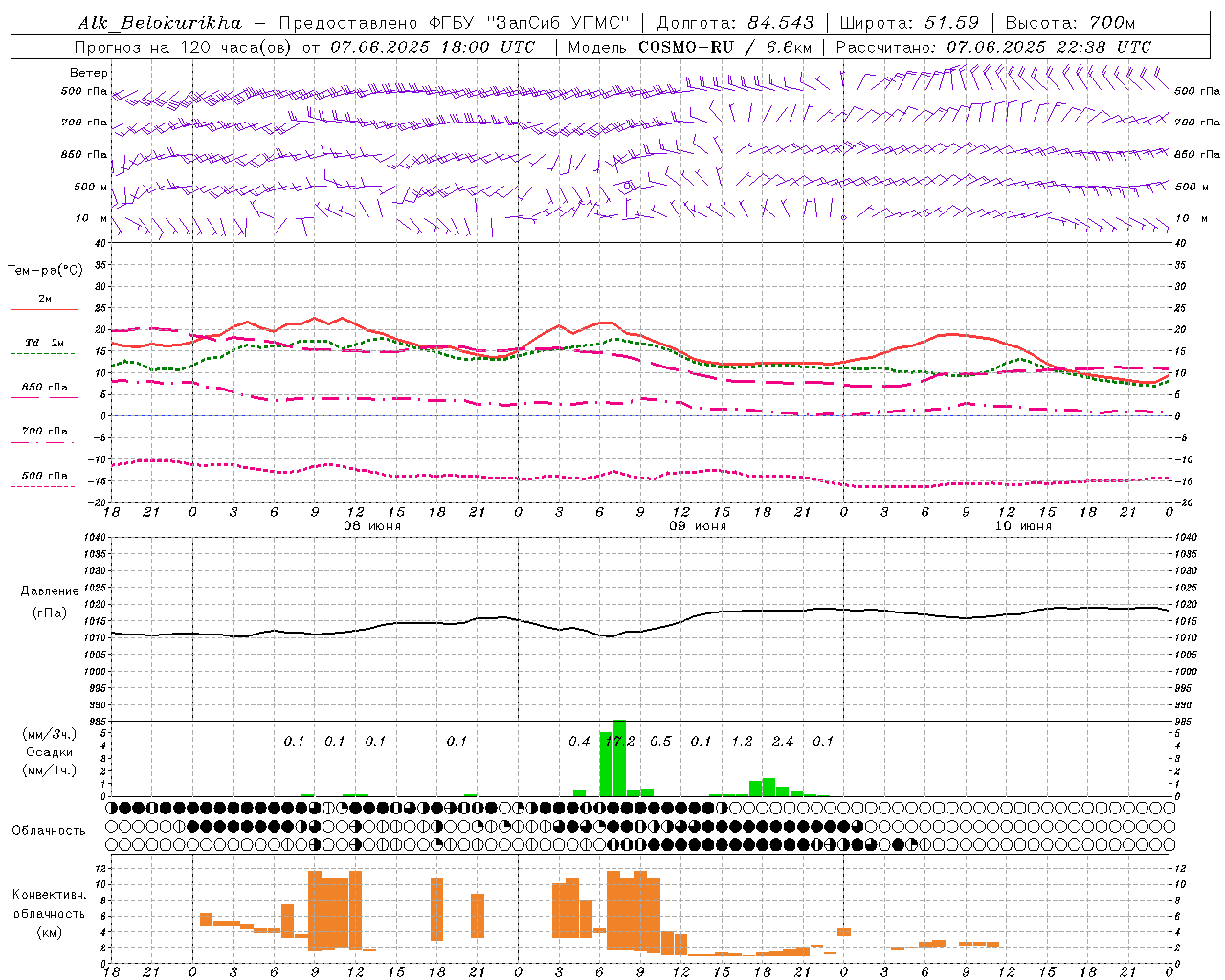The image size is (1225, 980).
Task: Click the Конвективн. label
Action: click(x=49, y=895)
